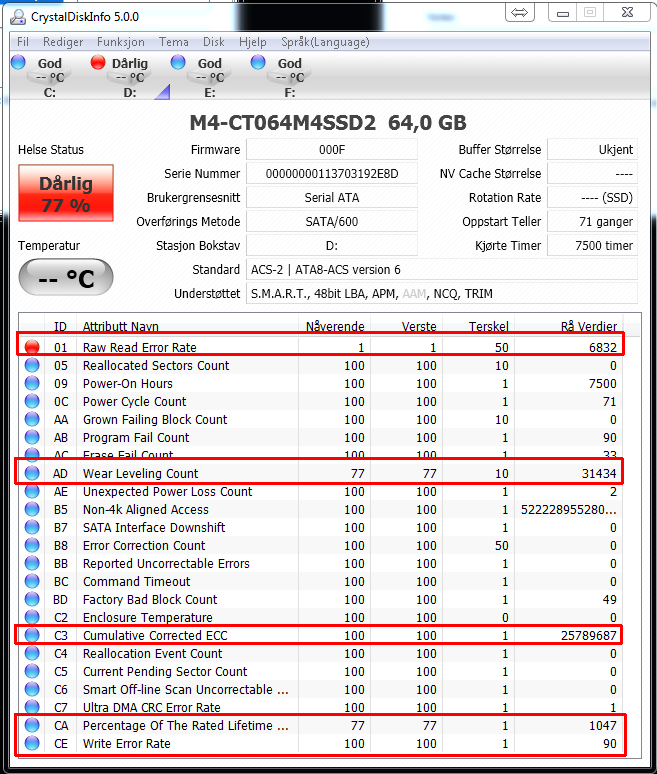Click the status icon for Factory Bad Block Count
657x774 pixels.
click(x=32, y=600)
